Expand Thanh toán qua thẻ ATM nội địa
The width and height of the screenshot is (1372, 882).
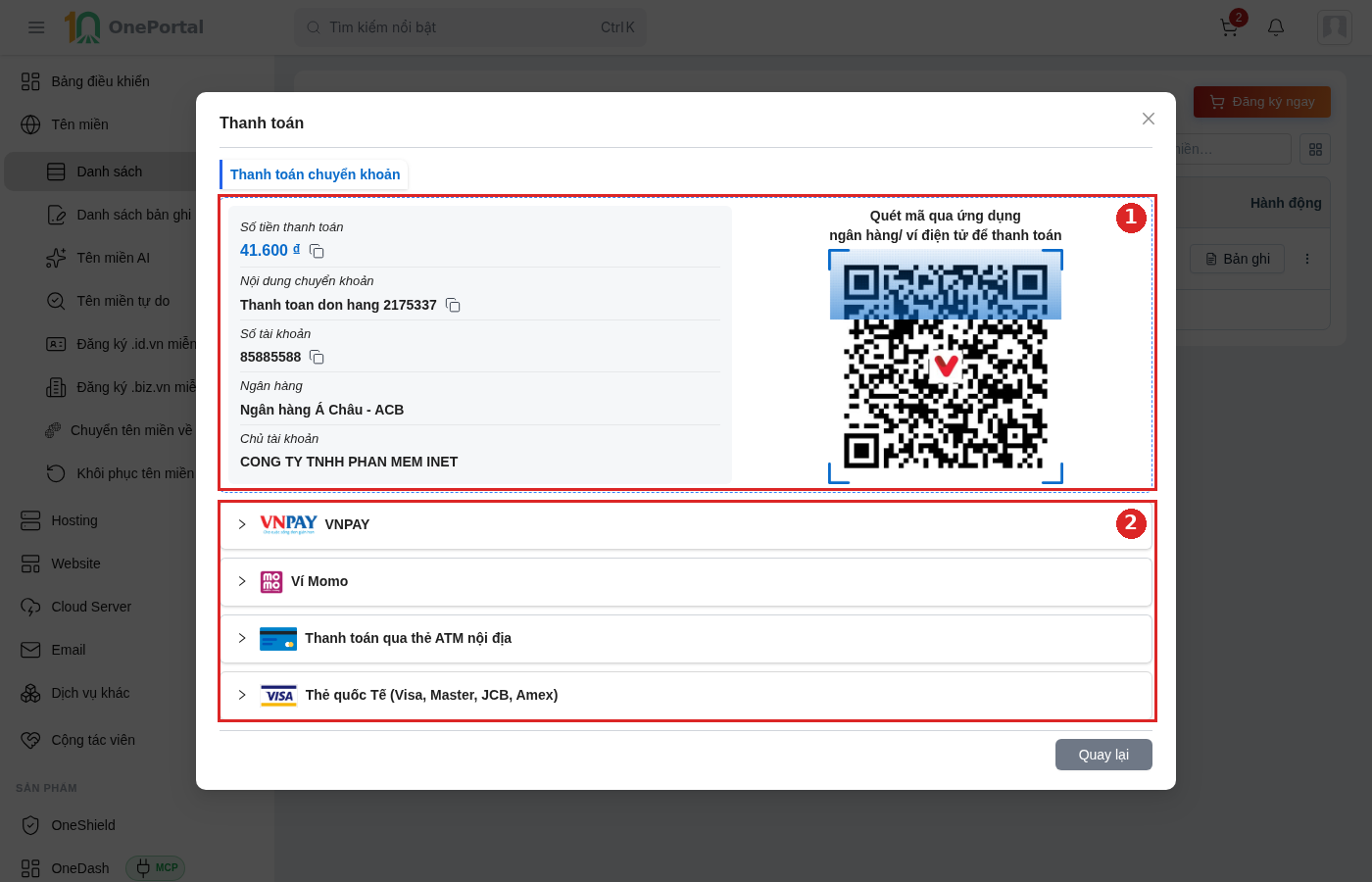click(242, 638)
